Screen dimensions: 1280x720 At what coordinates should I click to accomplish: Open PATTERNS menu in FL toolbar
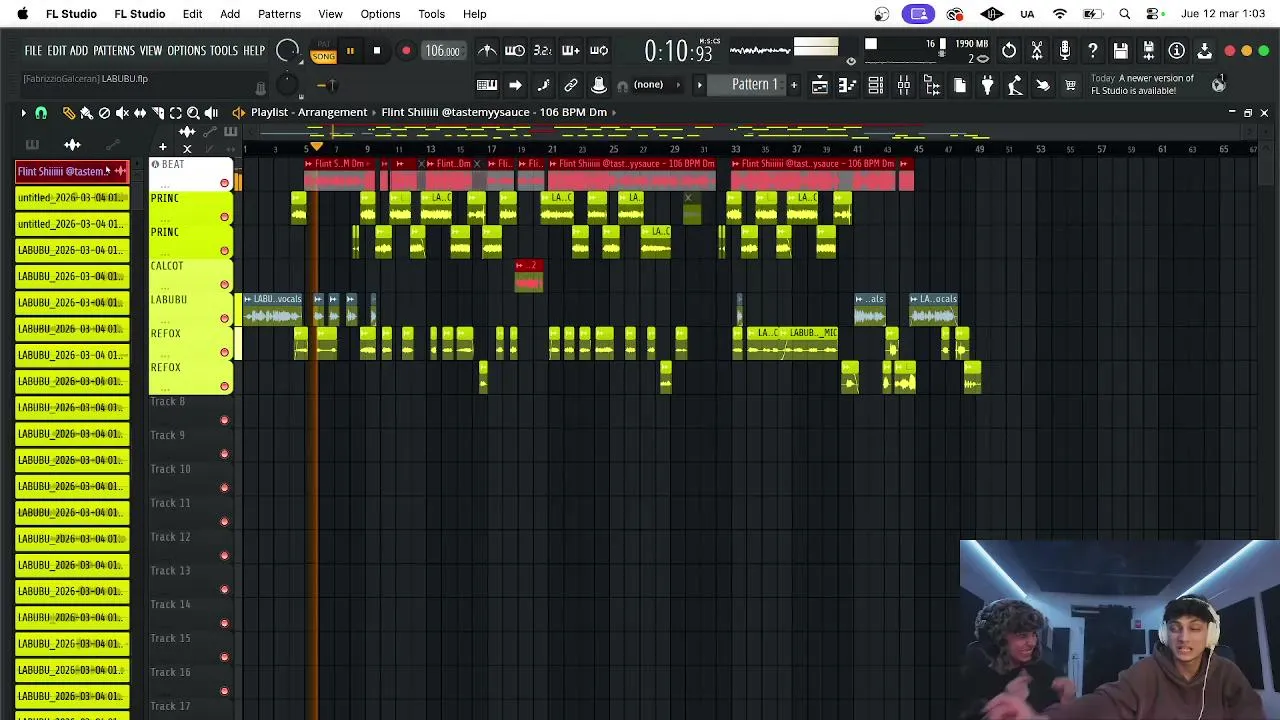[113, 51]
